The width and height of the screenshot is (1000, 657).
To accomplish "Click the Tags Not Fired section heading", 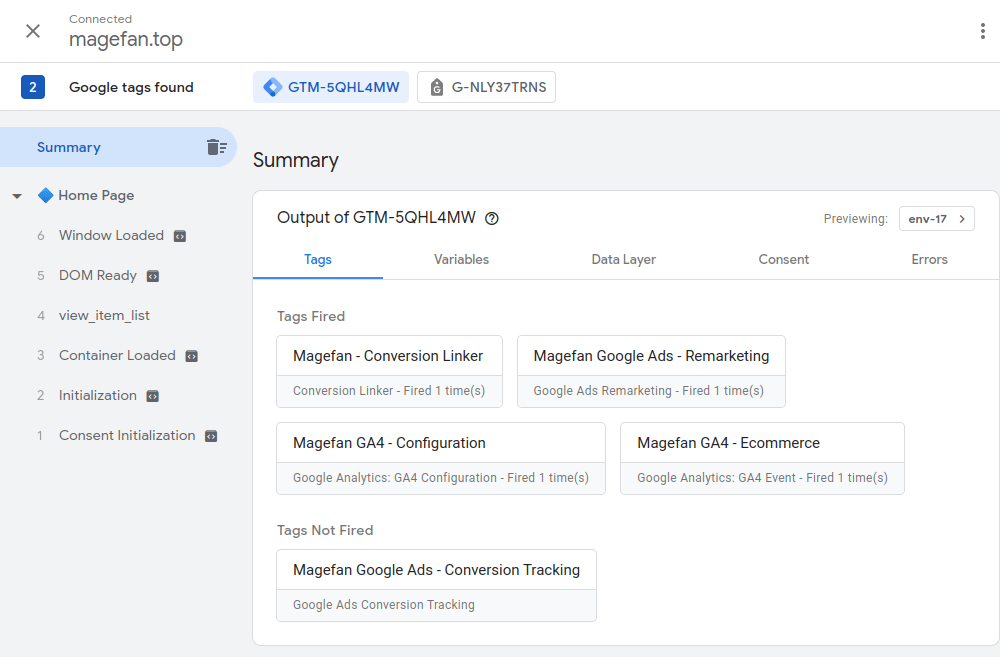I will click(325, 530).
